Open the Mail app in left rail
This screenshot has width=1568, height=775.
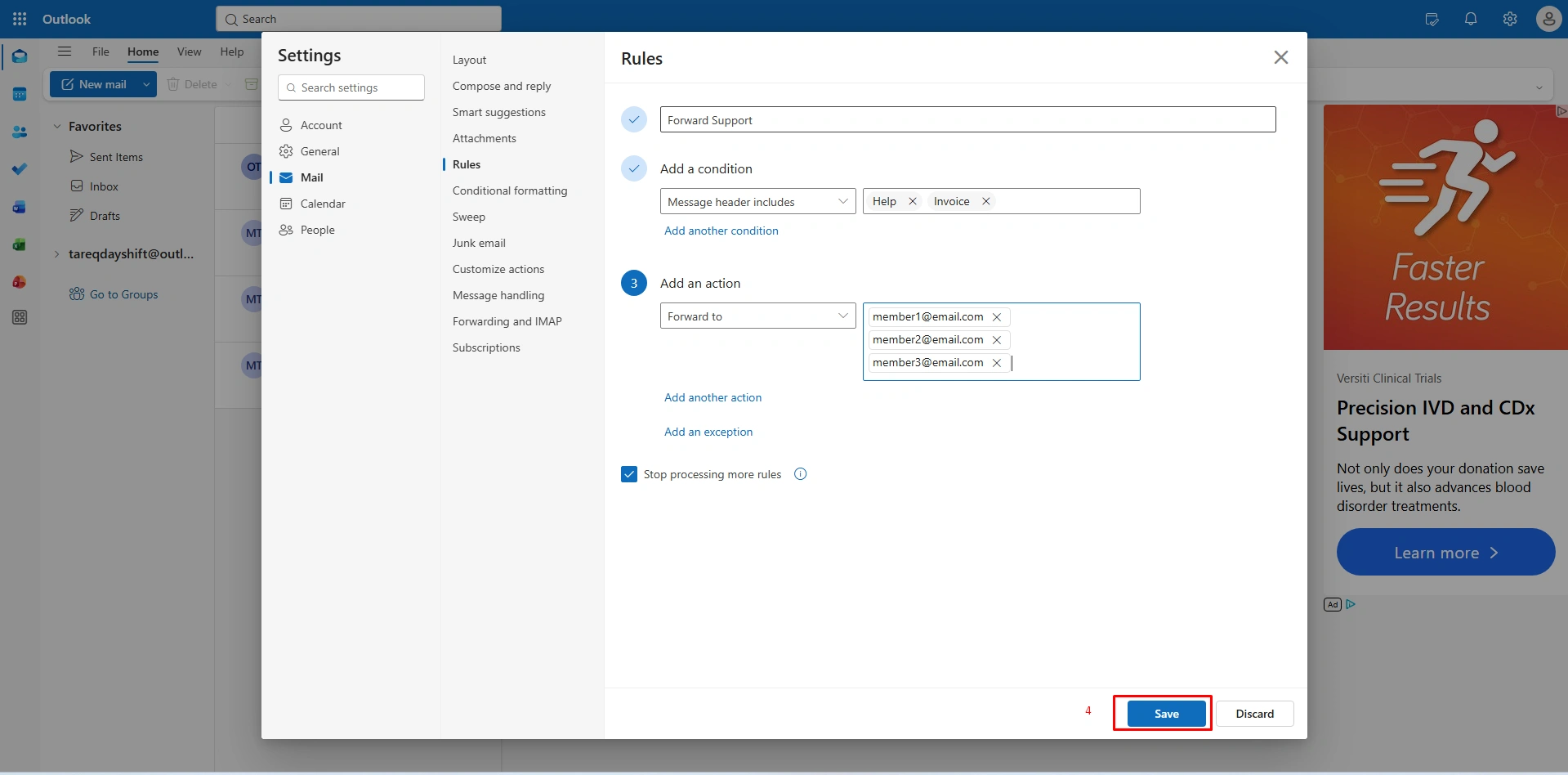click(x=20, y=56)
